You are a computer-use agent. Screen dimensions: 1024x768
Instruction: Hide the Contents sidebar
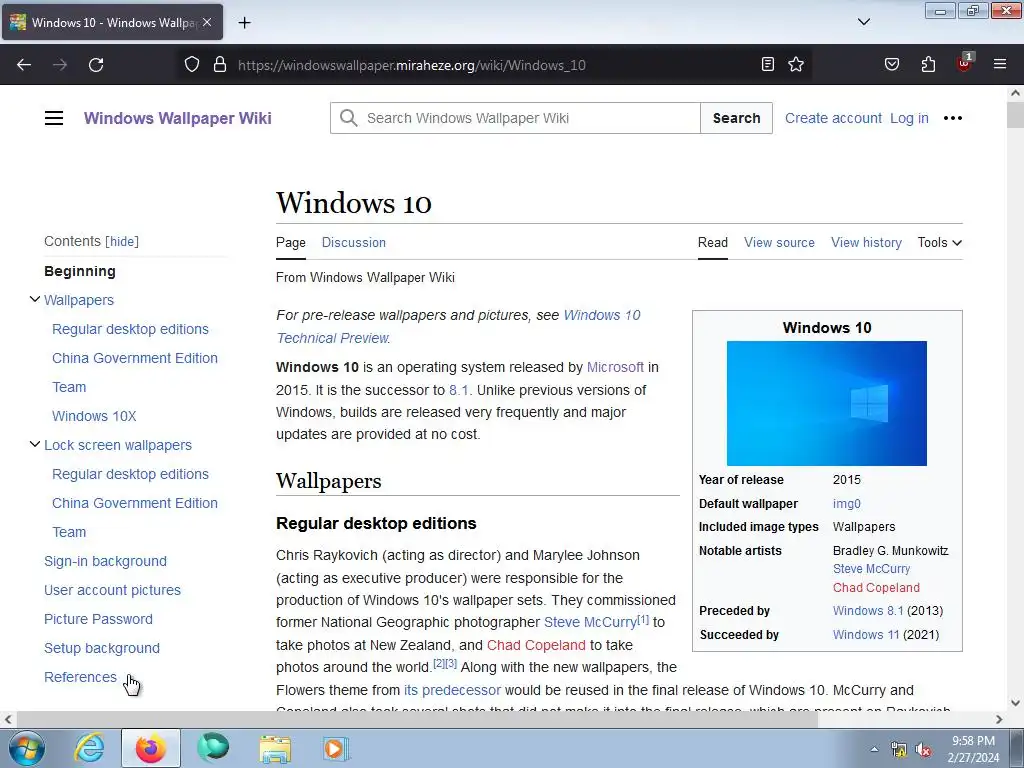point(122,242)
